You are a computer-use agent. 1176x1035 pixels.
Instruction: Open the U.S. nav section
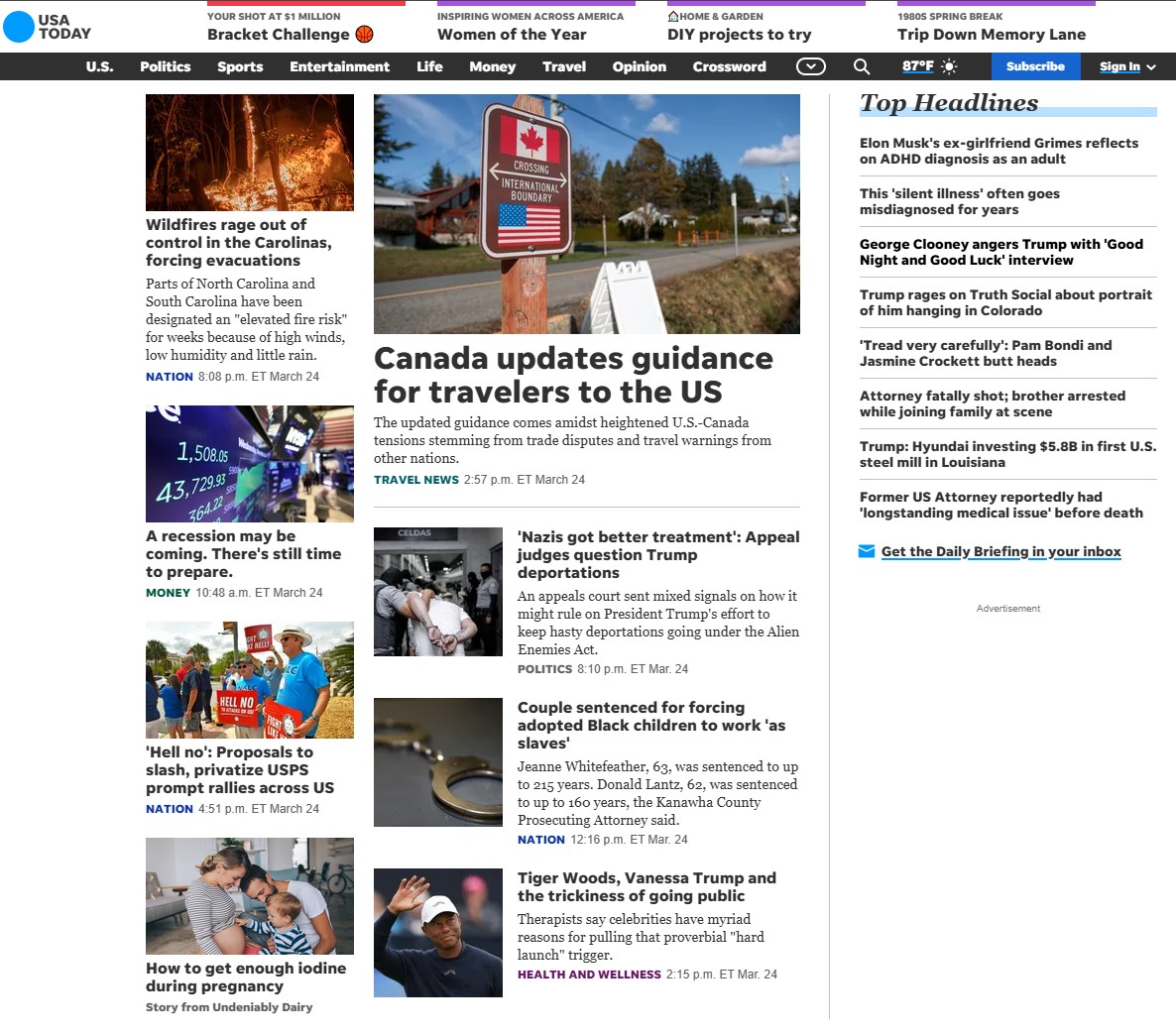point(100,66)
